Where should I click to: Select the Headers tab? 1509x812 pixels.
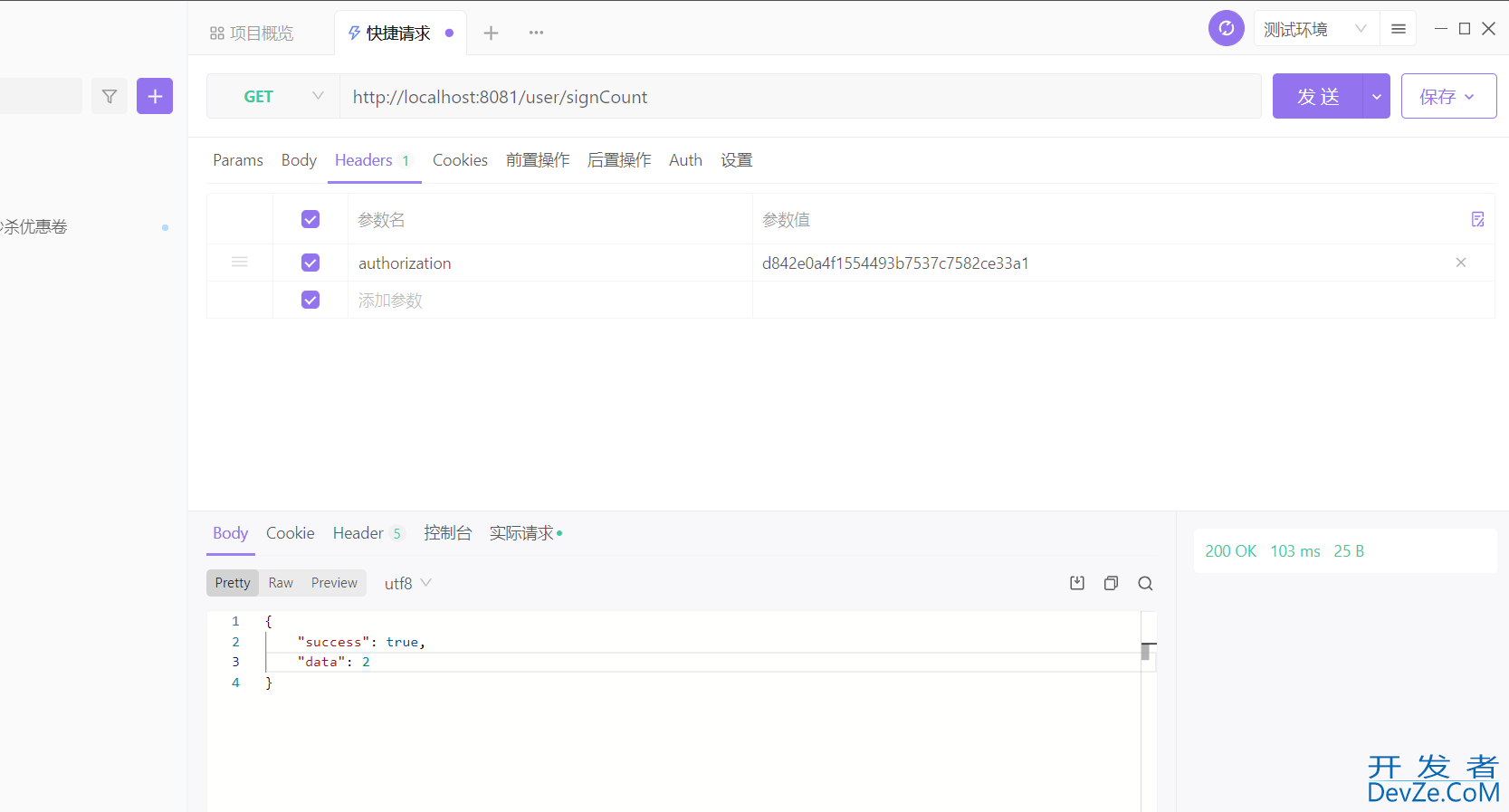point(374,160)
